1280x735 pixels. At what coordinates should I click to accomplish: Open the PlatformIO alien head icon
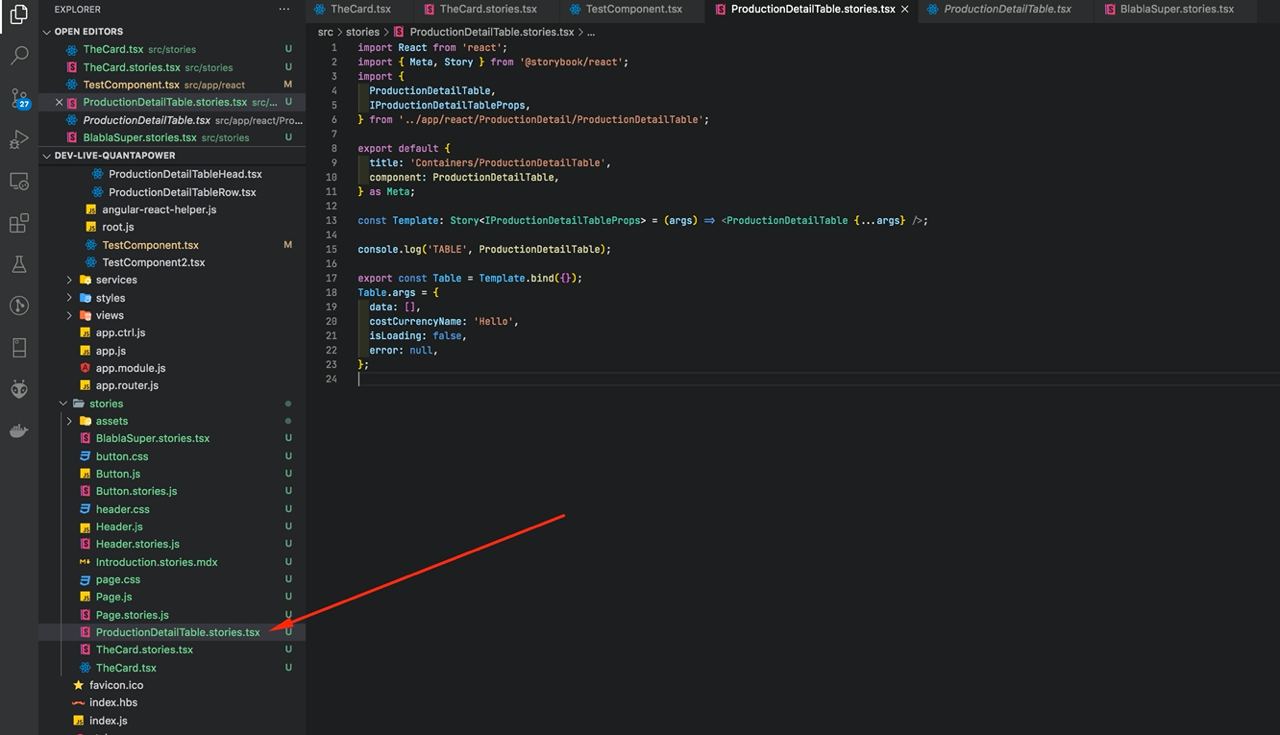[x=19, y=389]
